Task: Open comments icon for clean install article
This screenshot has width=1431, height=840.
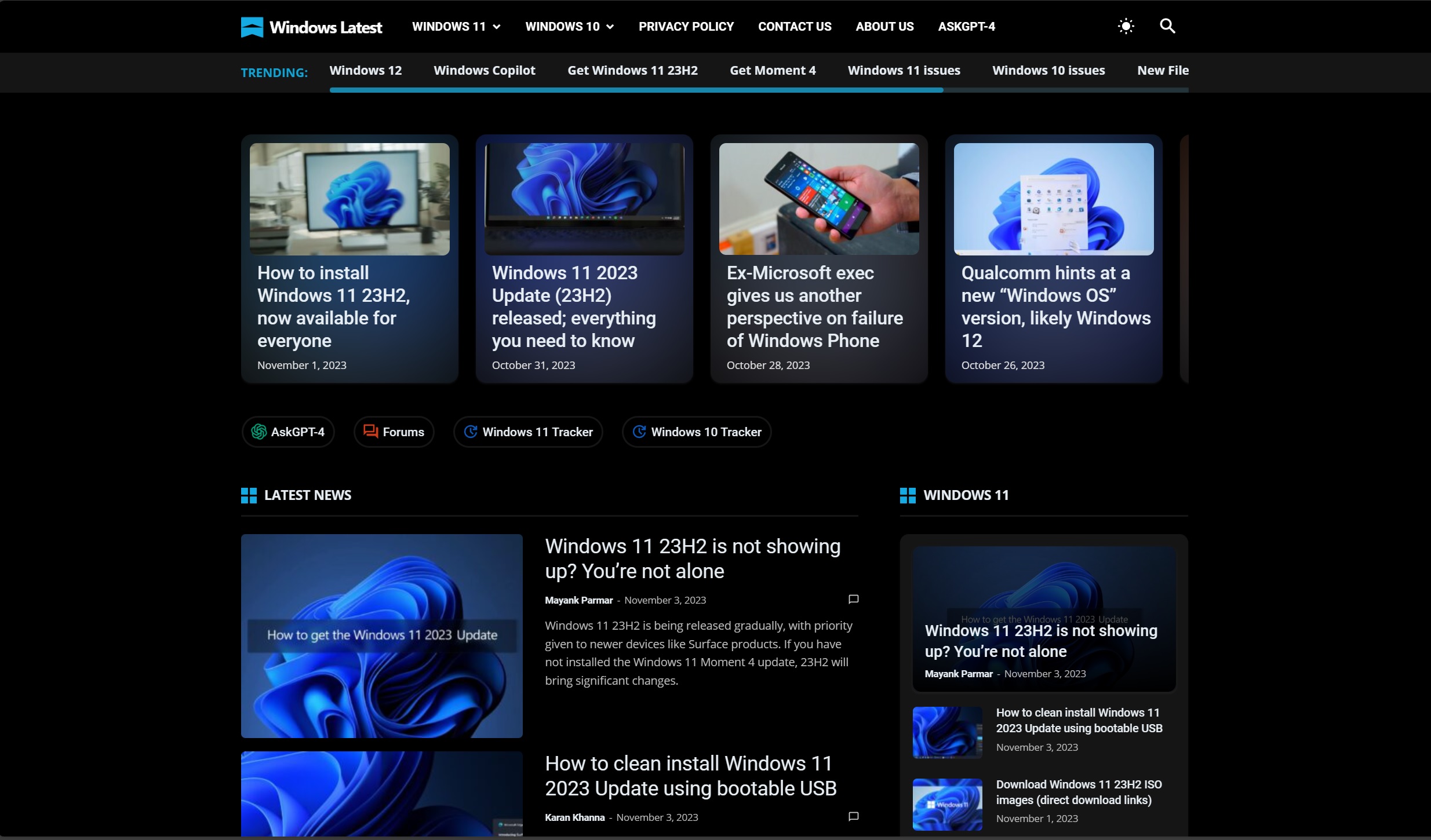Action: click(853, 816)
